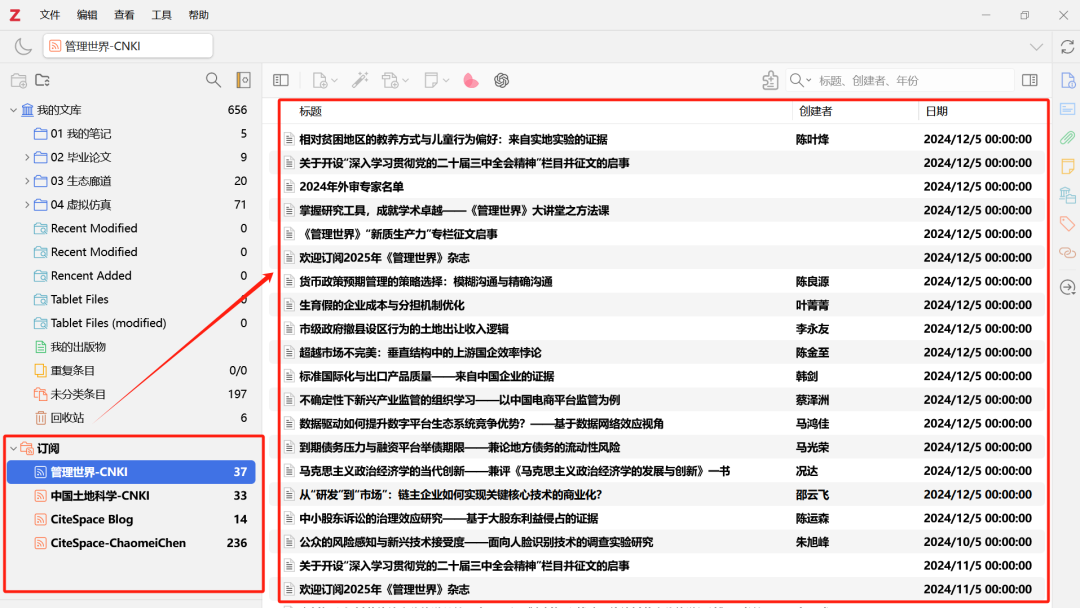Open the 编辑 menu
This screenshot has width=1080, height=608.
(87, 15)
